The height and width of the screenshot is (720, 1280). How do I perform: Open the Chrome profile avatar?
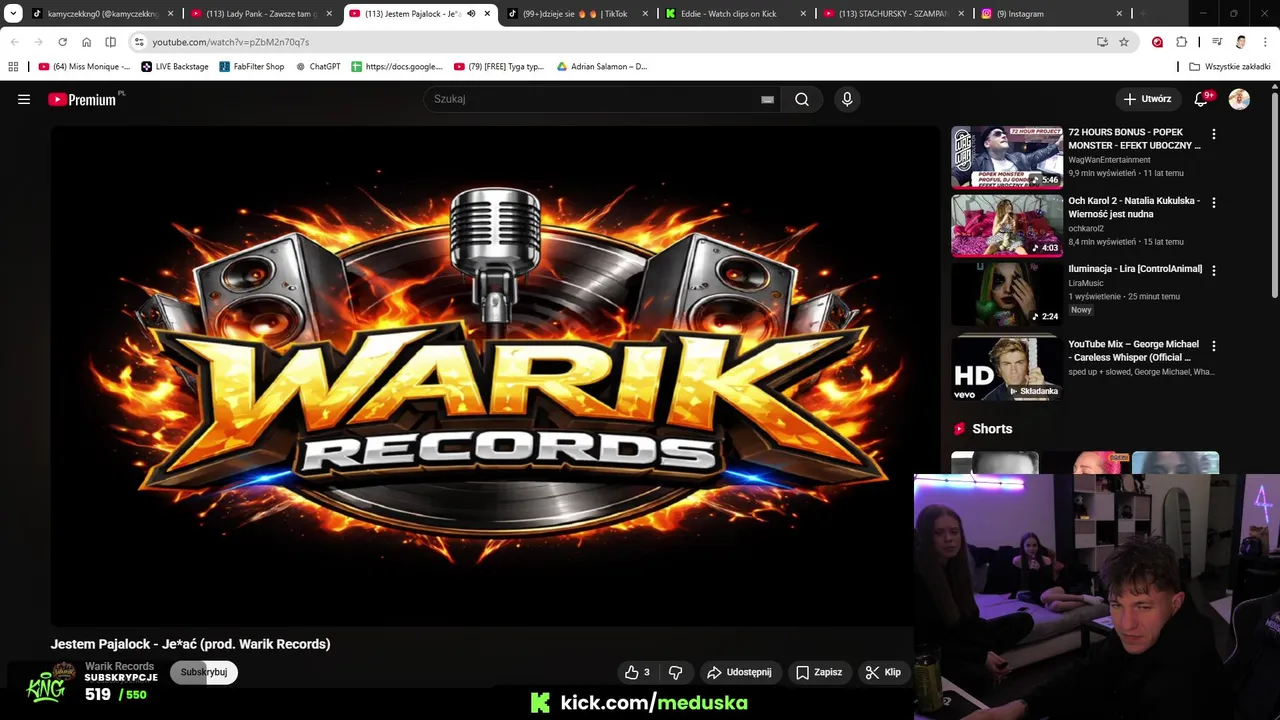coord(1241,42)
